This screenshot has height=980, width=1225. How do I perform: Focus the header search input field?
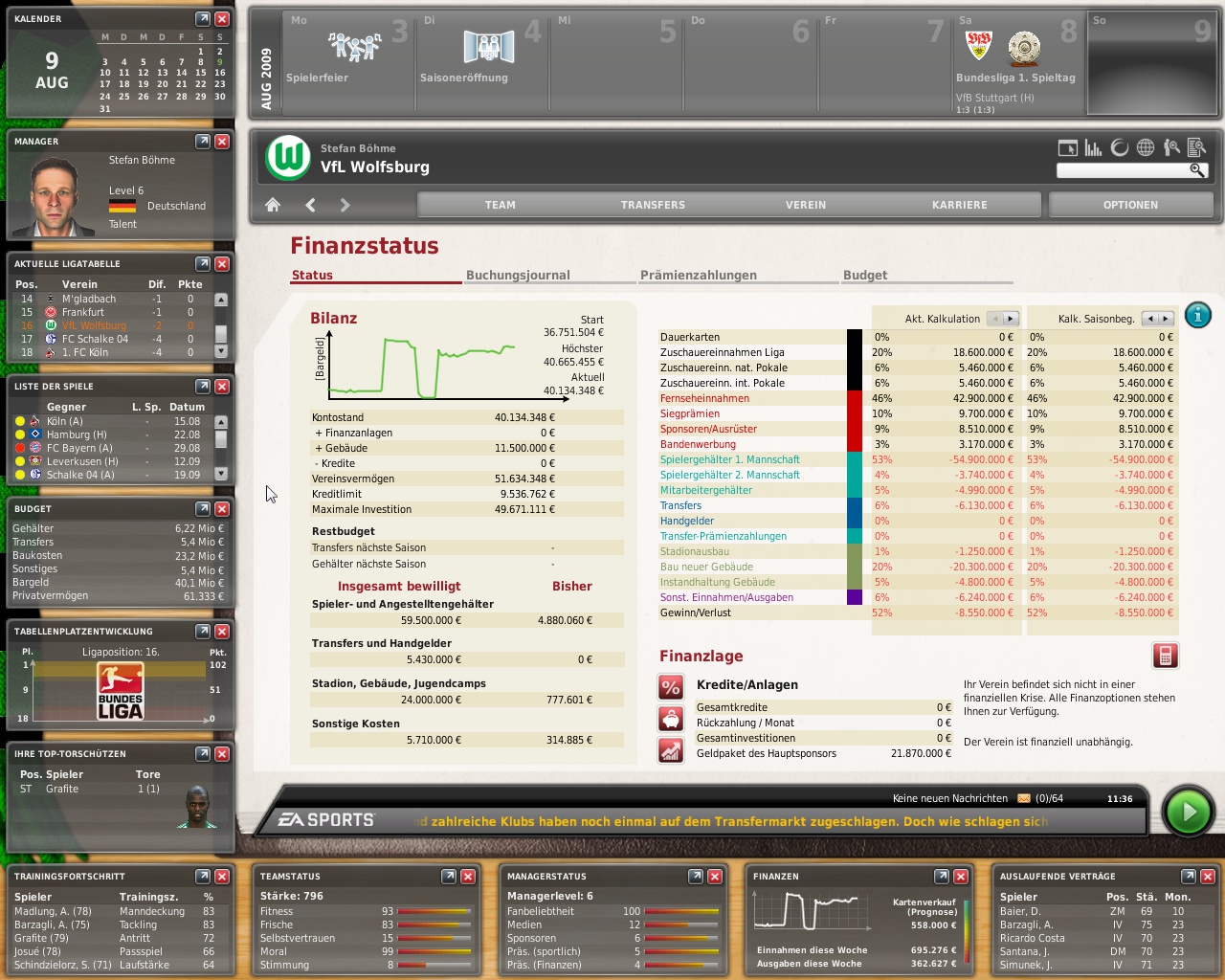1122,170
